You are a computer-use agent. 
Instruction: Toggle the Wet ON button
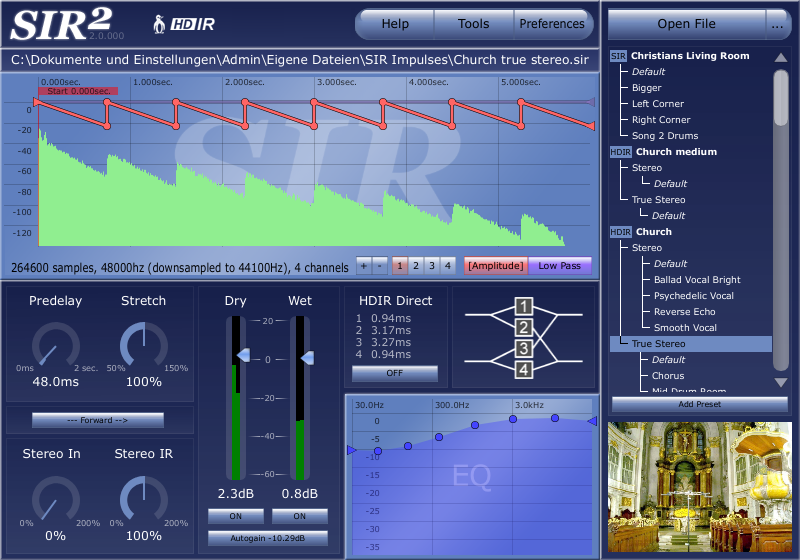299,516
